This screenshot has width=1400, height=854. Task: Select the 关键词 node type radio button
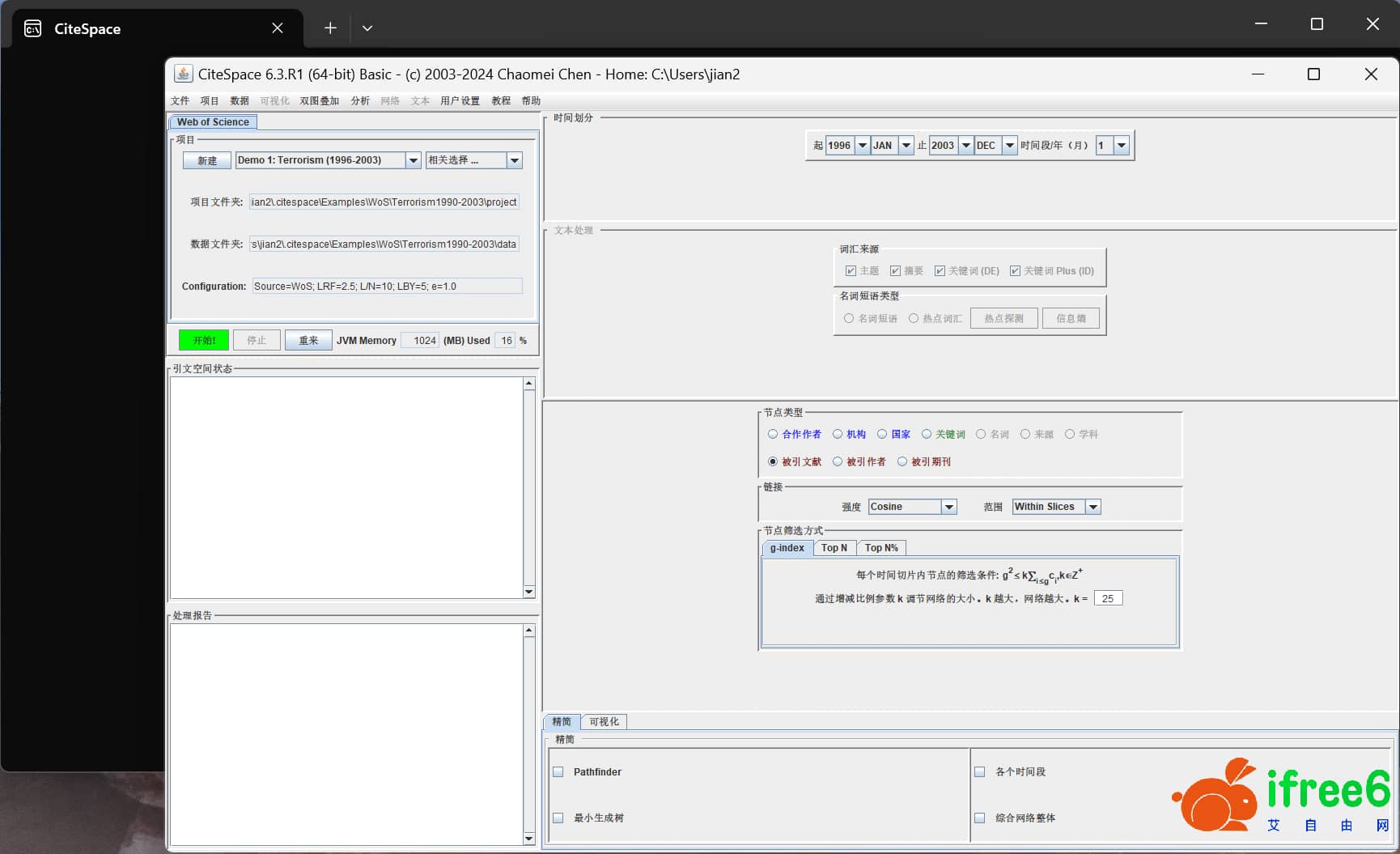pyautogui.click(x=927, y=435)
